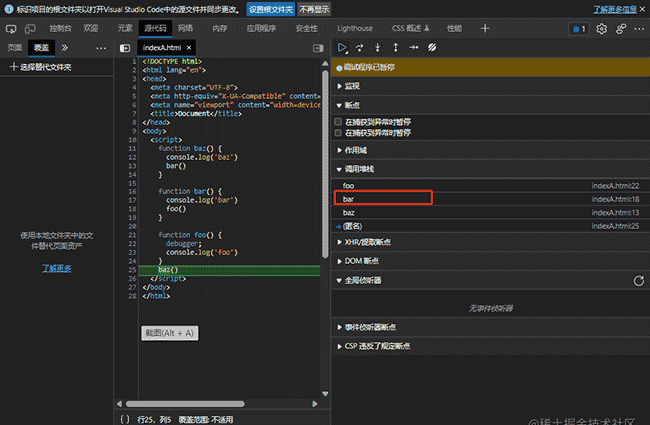Viewport: 650px width, 425px height.
Task: Show more navigator tabs via double chevron
Action: pyautogui.click(x=65, y=48)
